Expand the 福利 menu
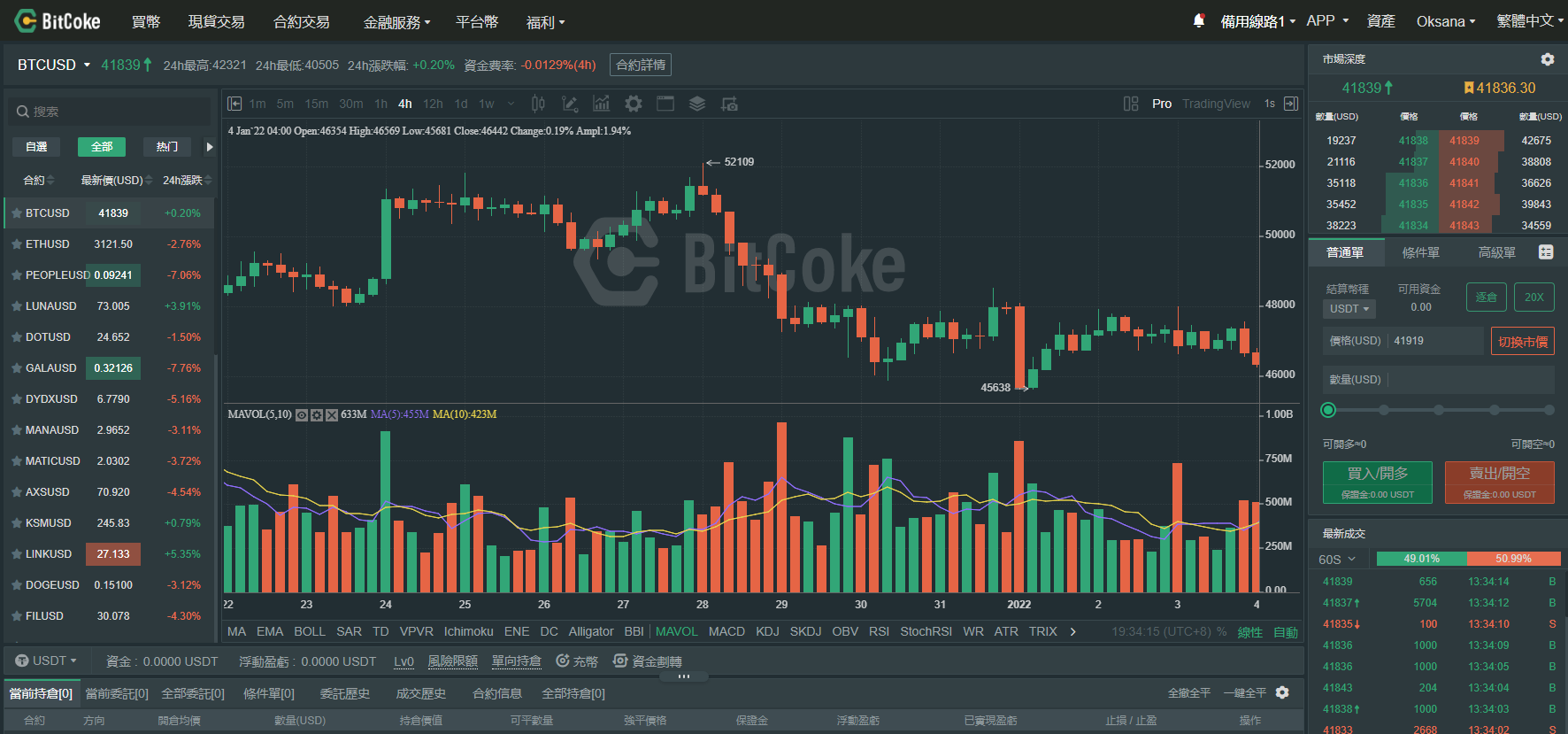This screenshot has width=1568, height=734. pyautogui.click(x=545, y=21)
